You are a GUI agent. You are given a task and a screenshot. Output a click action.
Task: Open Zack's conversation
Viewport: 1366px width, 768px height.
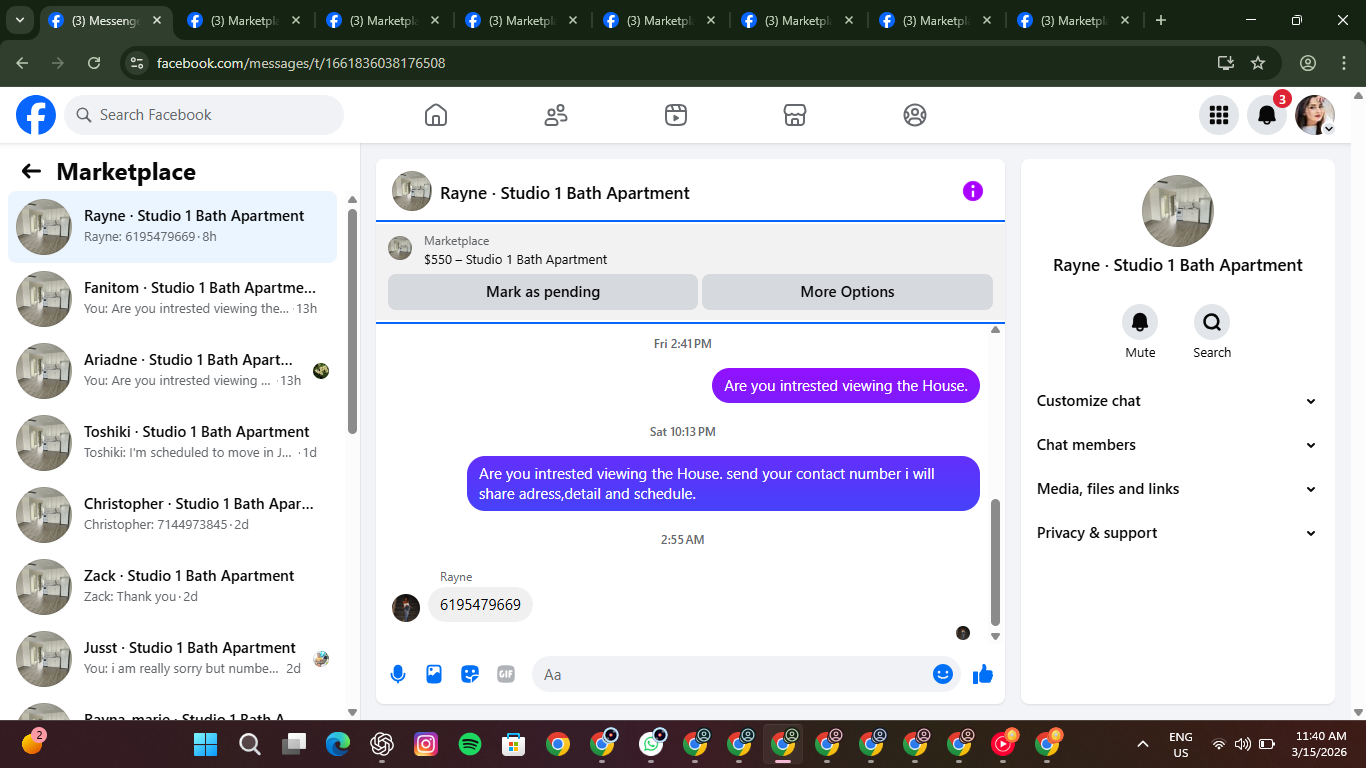(x=173, y=587)
